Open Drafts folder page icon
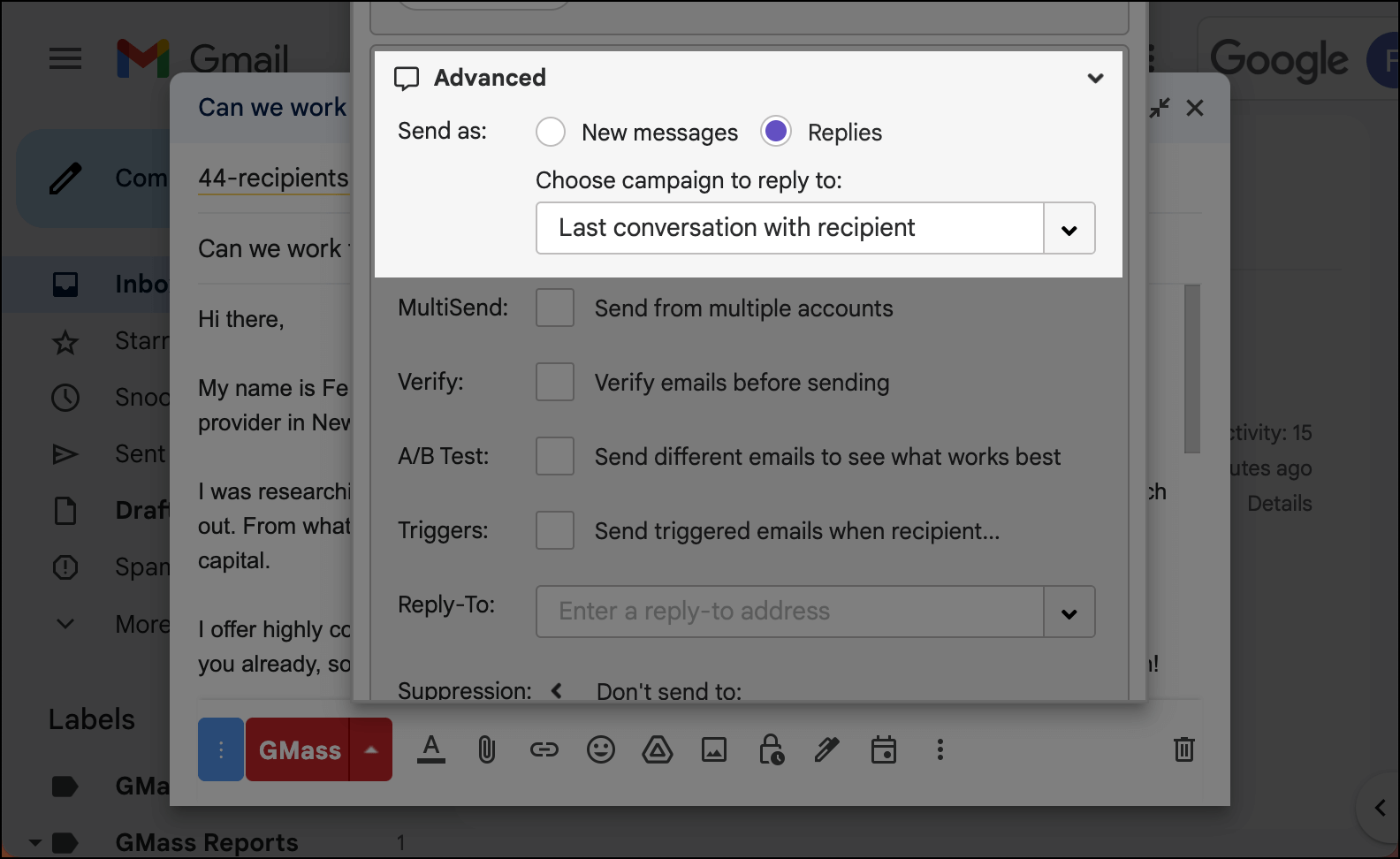 [65, 511]
